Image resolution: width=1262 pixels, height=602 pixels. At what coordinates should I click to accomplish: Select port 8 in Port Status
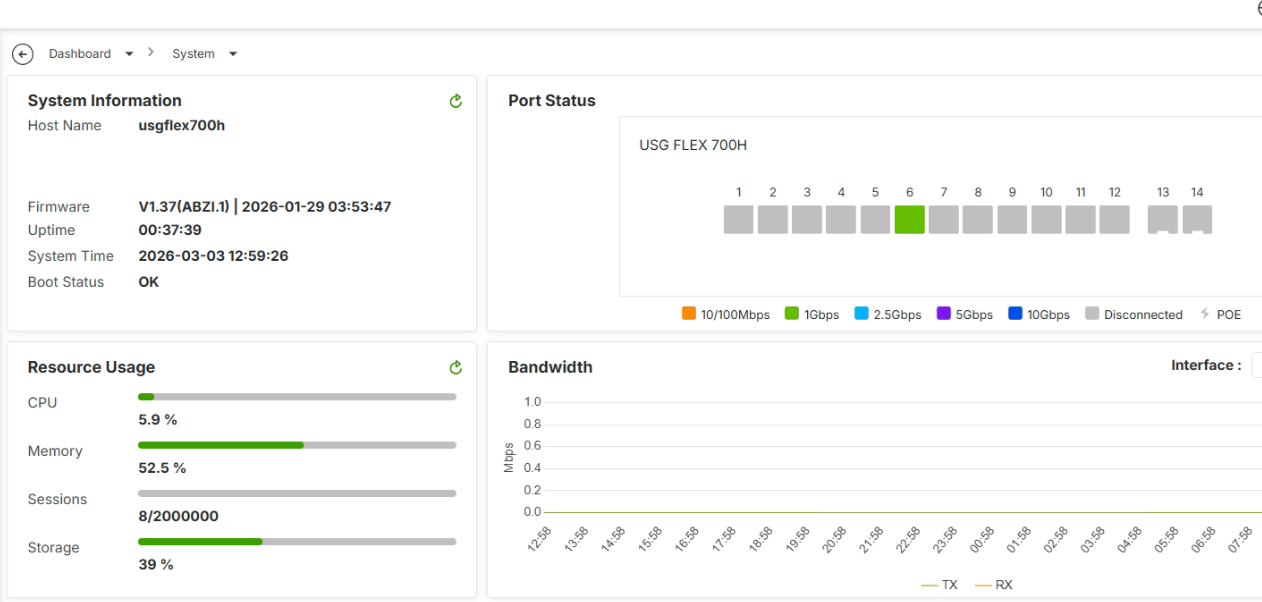[978, 220]
